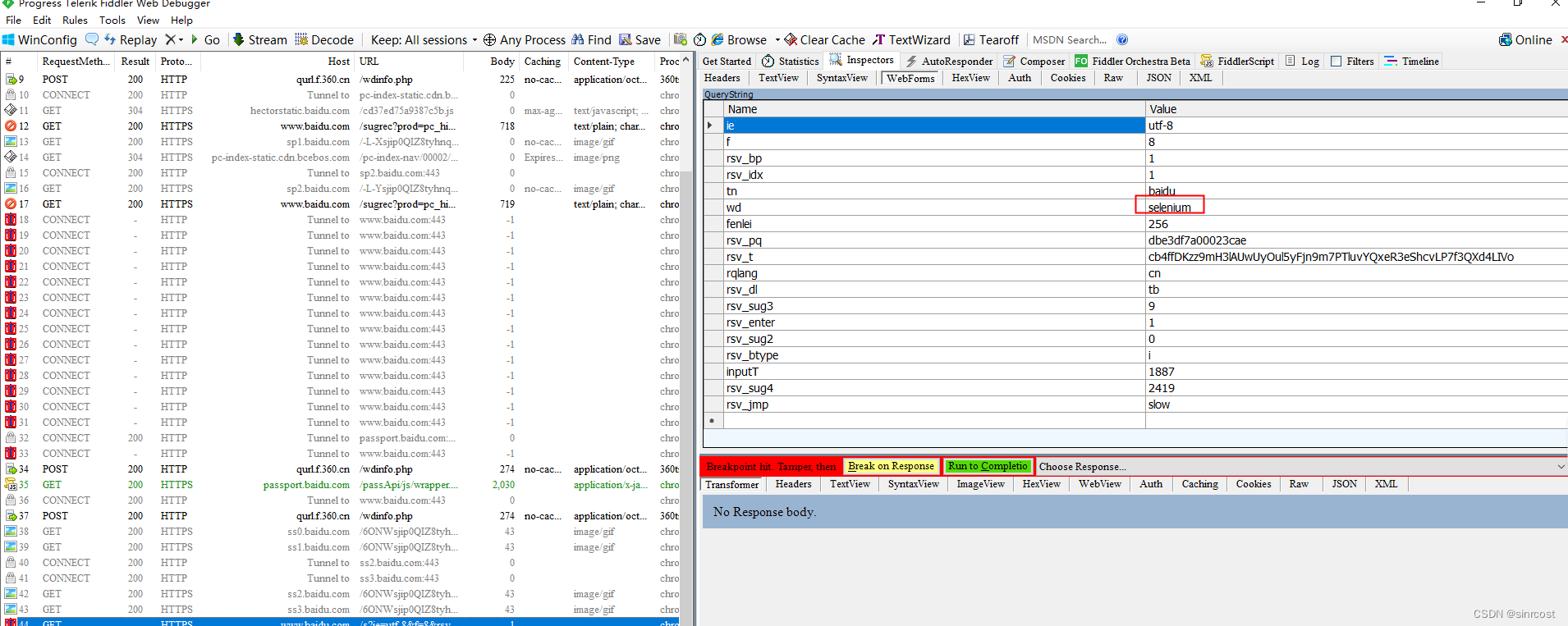Viewport: 1568px width, 626px height.
Task: Switch to the response ImageView tab
Action: click(x=980, y=484)
